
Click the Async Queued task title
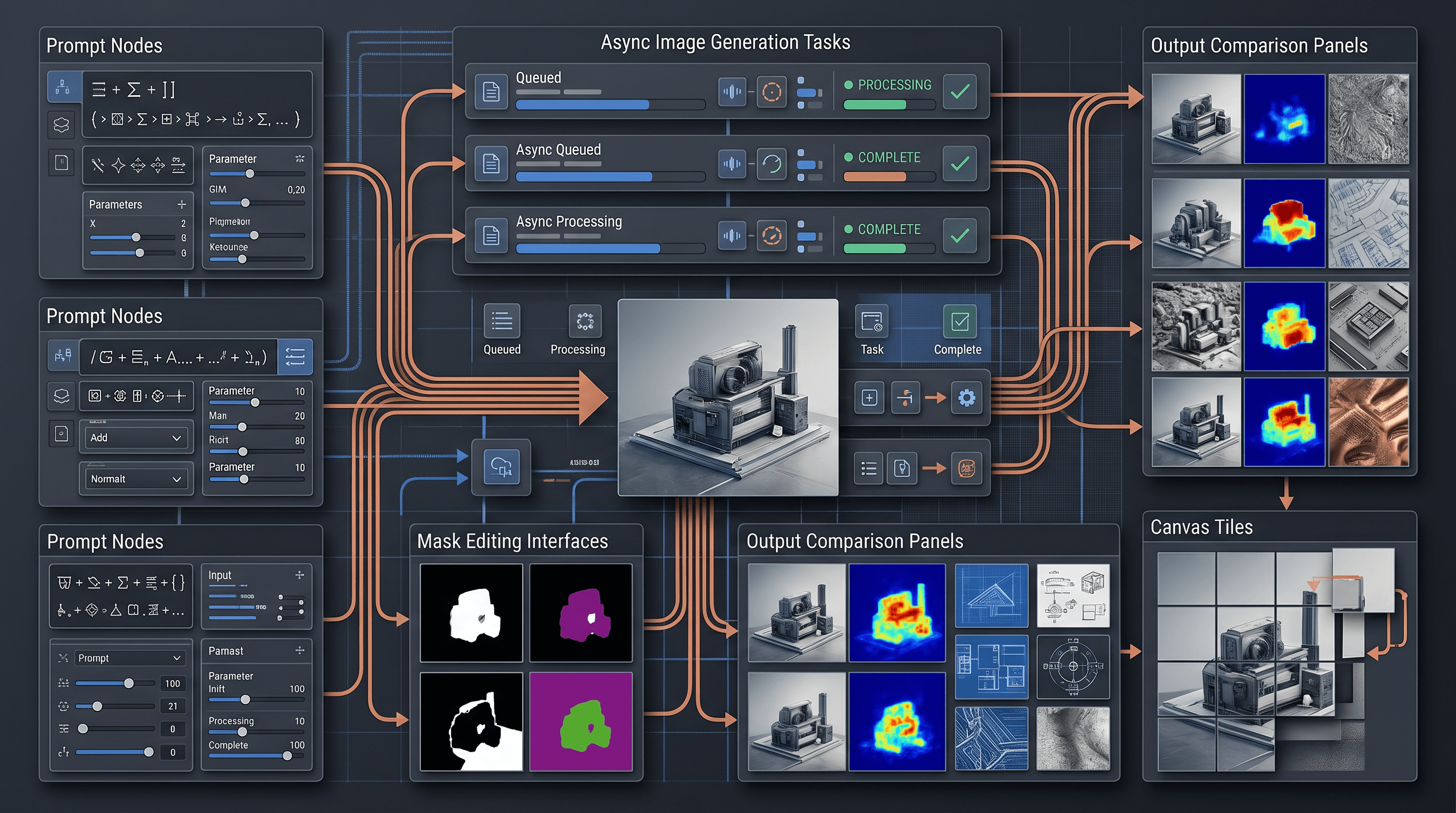559,149
